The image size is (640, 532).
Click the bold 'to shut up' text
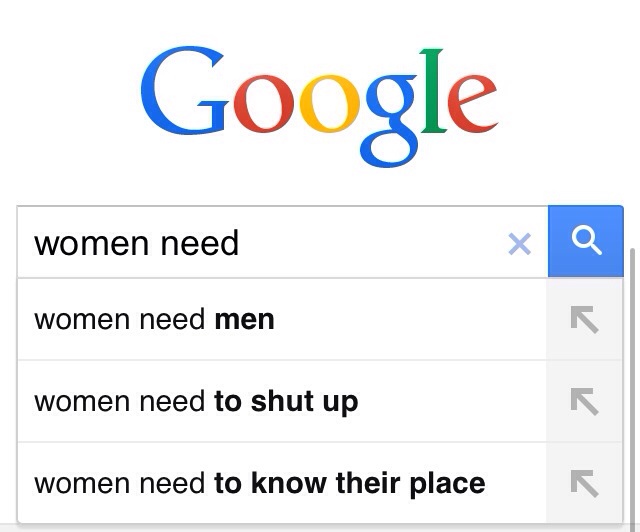point(286,402)
